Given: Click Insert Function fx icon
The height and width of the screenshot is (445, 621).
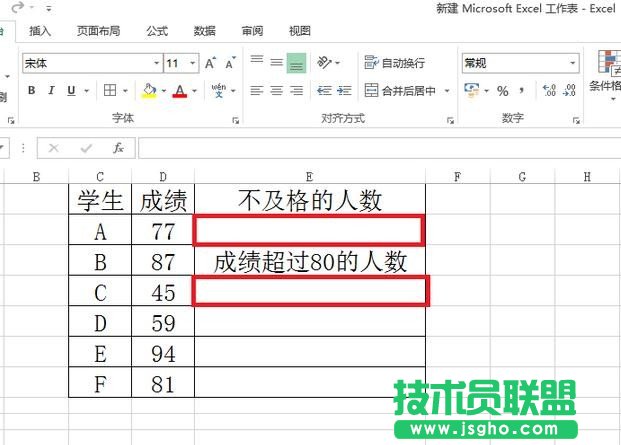Looking at the screenshot, I should point(118,148).
